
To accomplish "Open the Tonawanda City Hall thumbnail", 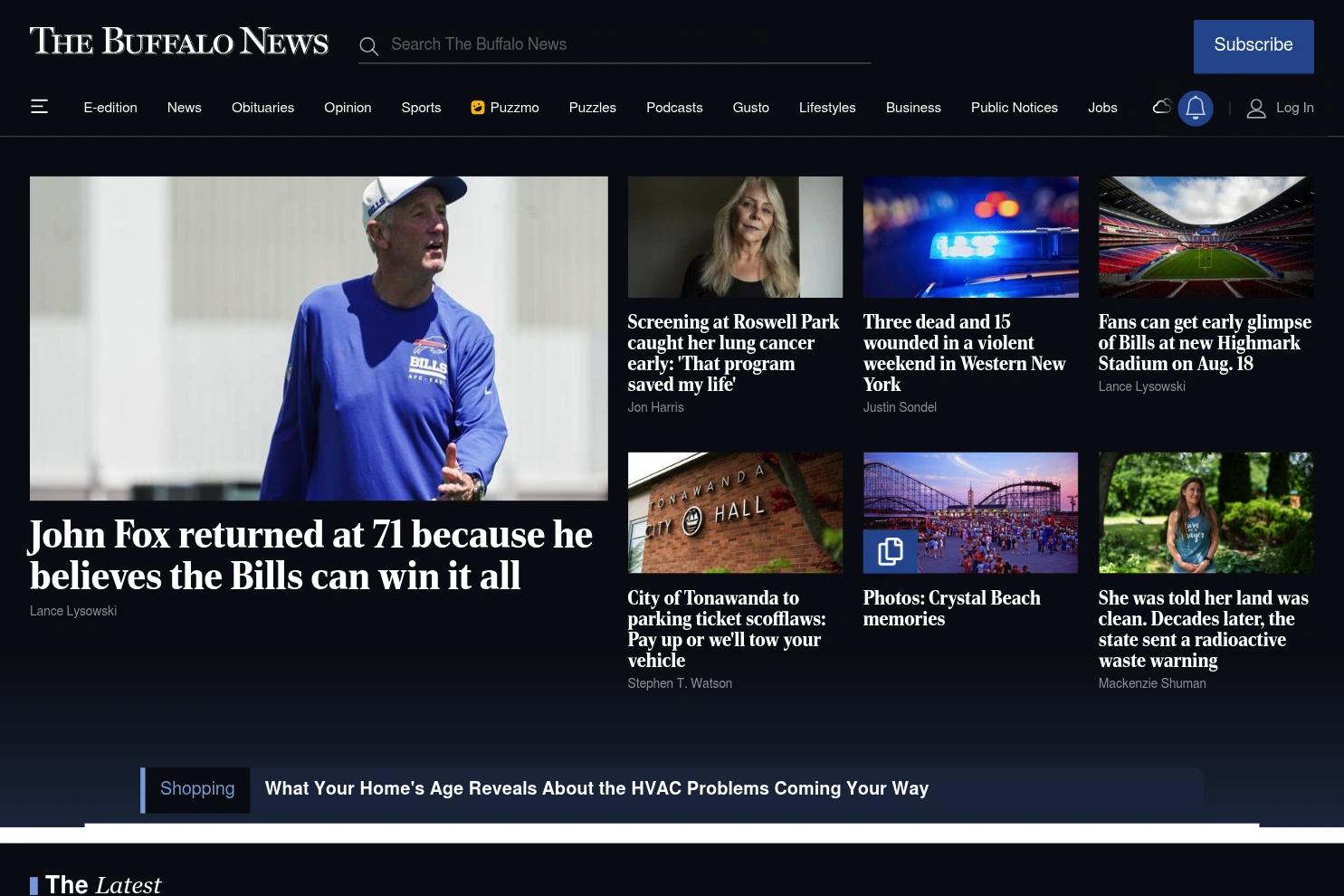I will click(x=735, y=513).
